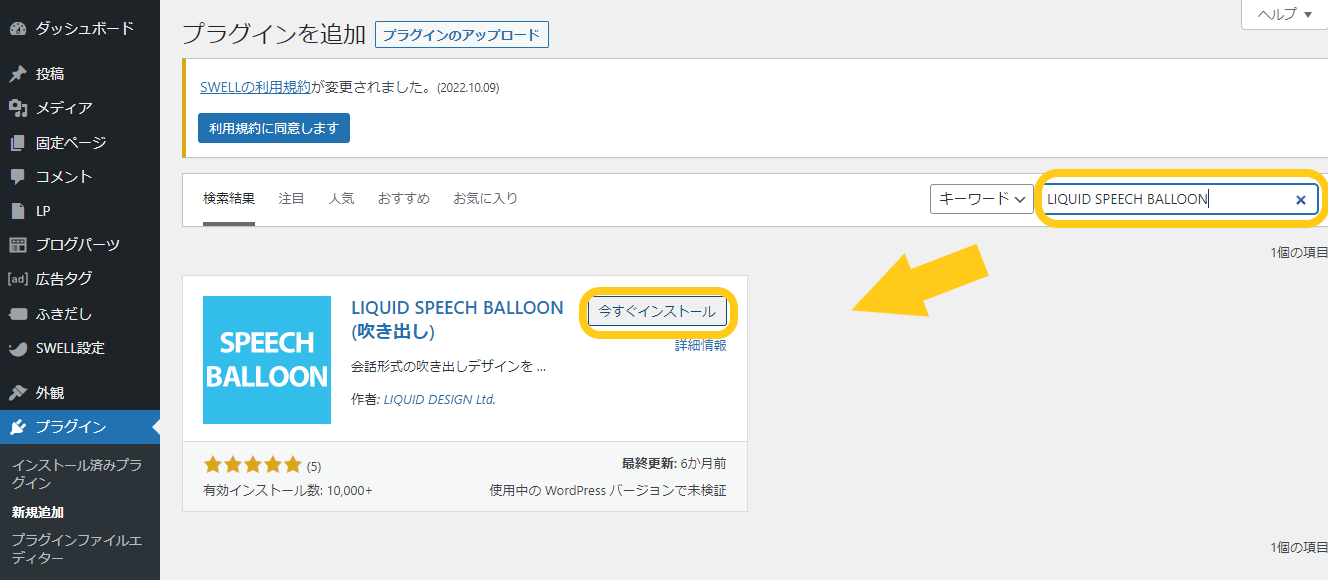Image resolution: width=1328 pixels, height=580 pixels.
Task: Open the SWELL settings wave icon
Action: [17, 349]
